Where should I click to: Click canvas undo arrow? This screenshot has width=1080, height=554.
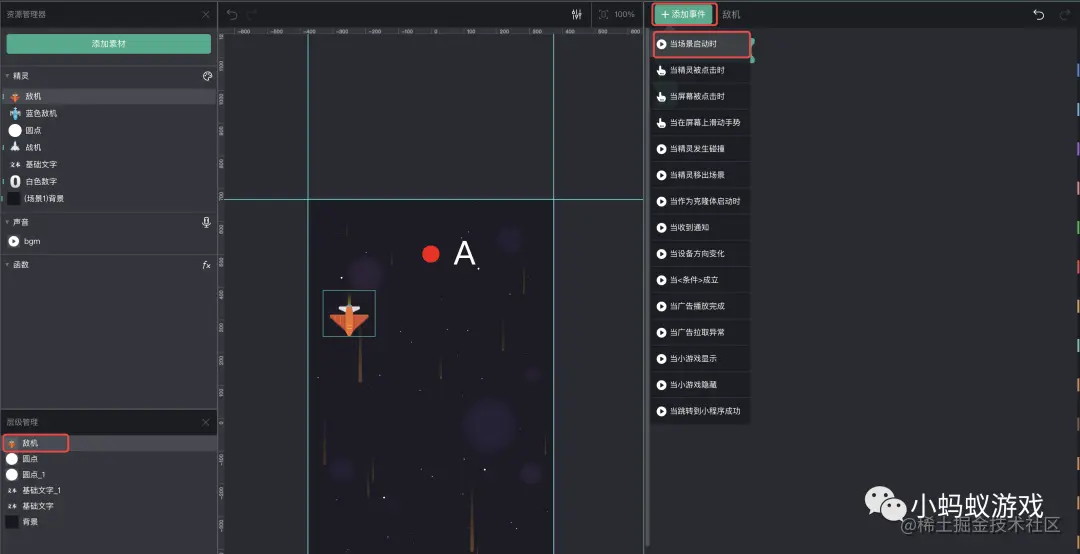click(232, 14)
